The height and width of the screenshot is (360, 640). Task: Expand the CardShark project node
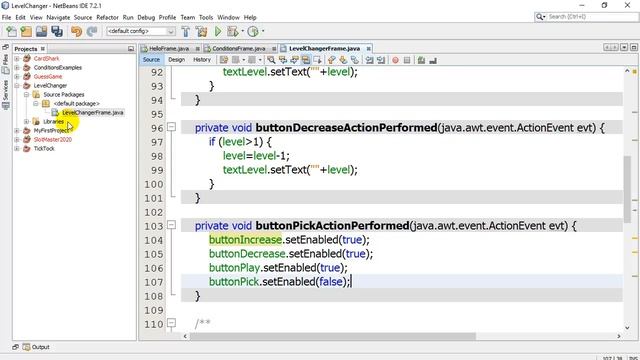click(x=17, y=58)
